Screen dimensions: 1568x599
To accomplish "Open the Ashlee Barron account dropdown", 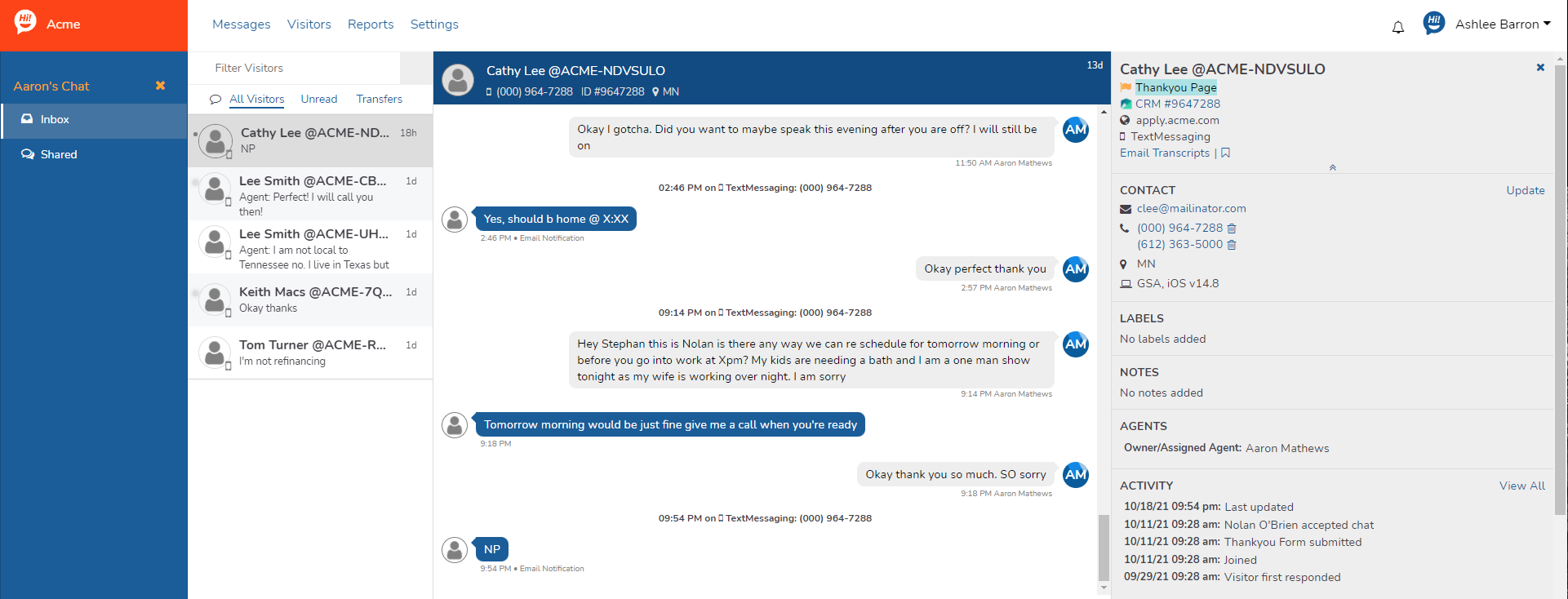I will coord(1502,24).
